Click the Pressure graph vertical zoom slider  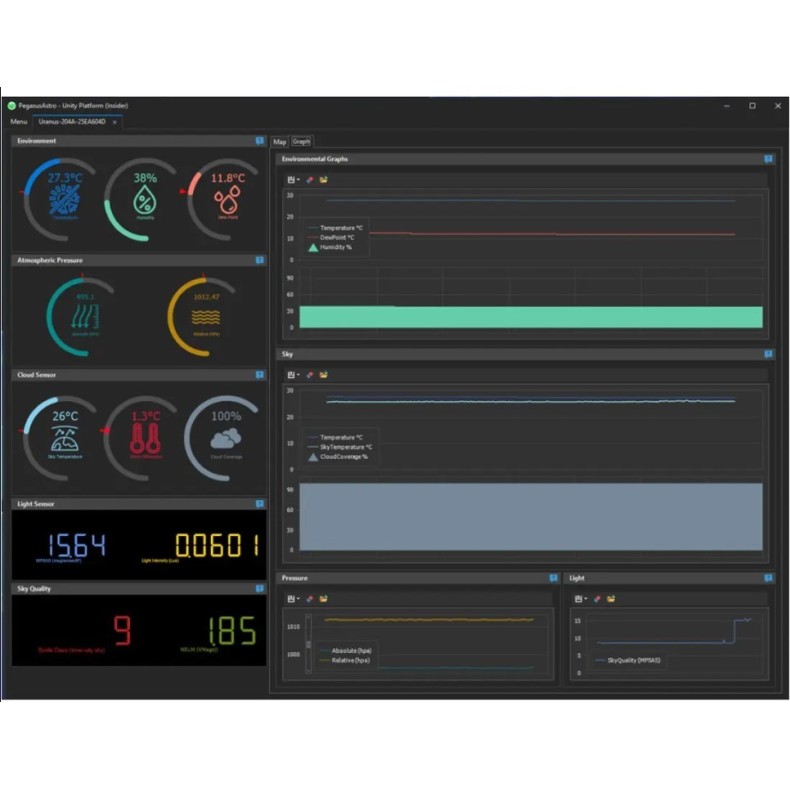click(x=309, y=640)
